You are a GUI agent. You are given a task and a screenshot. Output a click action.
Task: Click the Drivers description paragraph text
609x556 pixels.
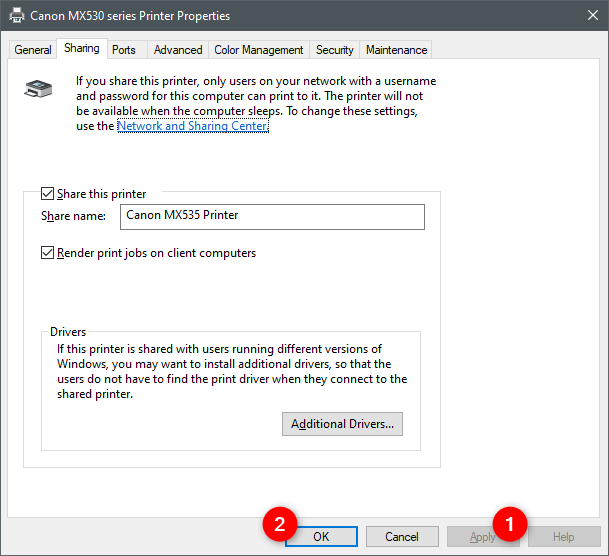(x=232, y=371)
